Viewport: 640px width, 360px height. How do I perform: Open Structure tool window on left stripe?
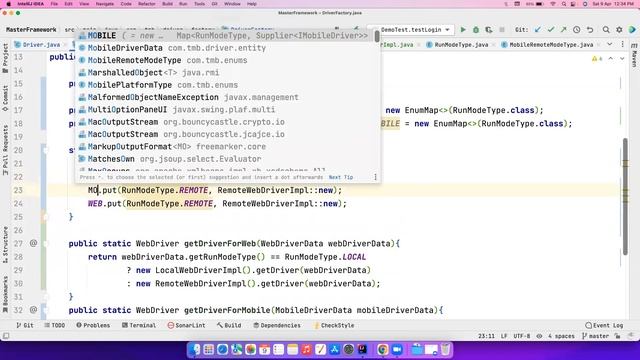tap(5, 245)
